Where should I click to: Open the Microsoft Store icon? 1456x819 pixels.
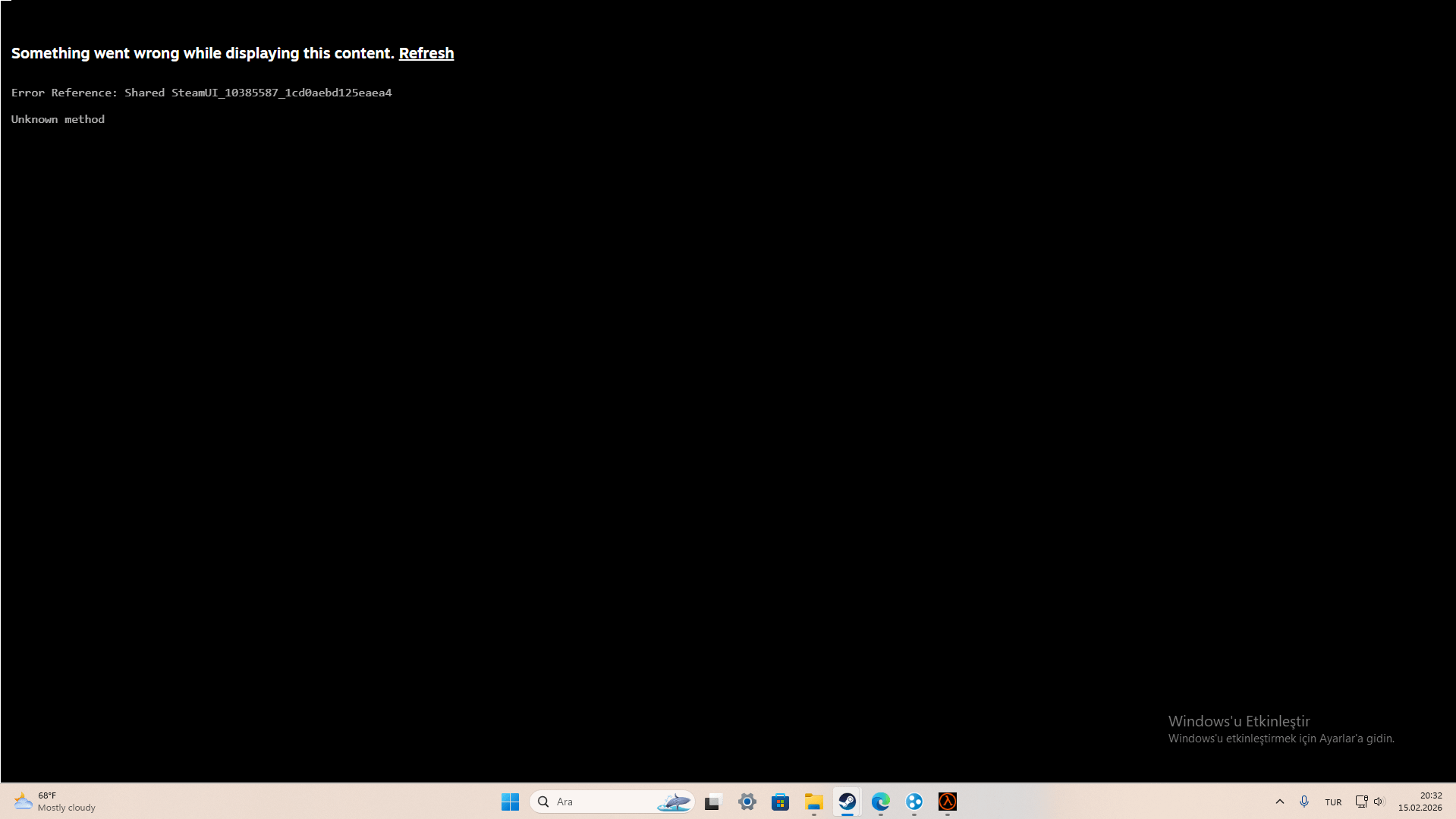[x=780, y=802]
